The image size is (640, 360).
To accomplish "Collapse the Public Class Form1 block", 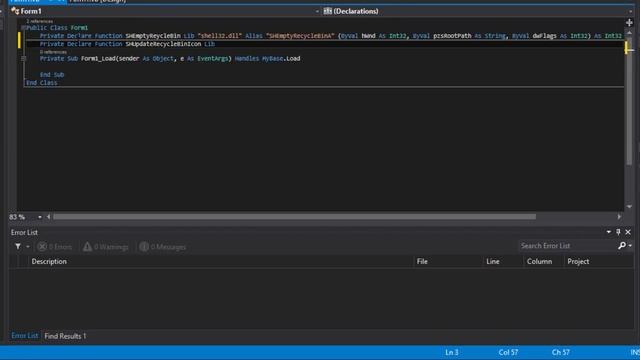I will tap(23, 28).
